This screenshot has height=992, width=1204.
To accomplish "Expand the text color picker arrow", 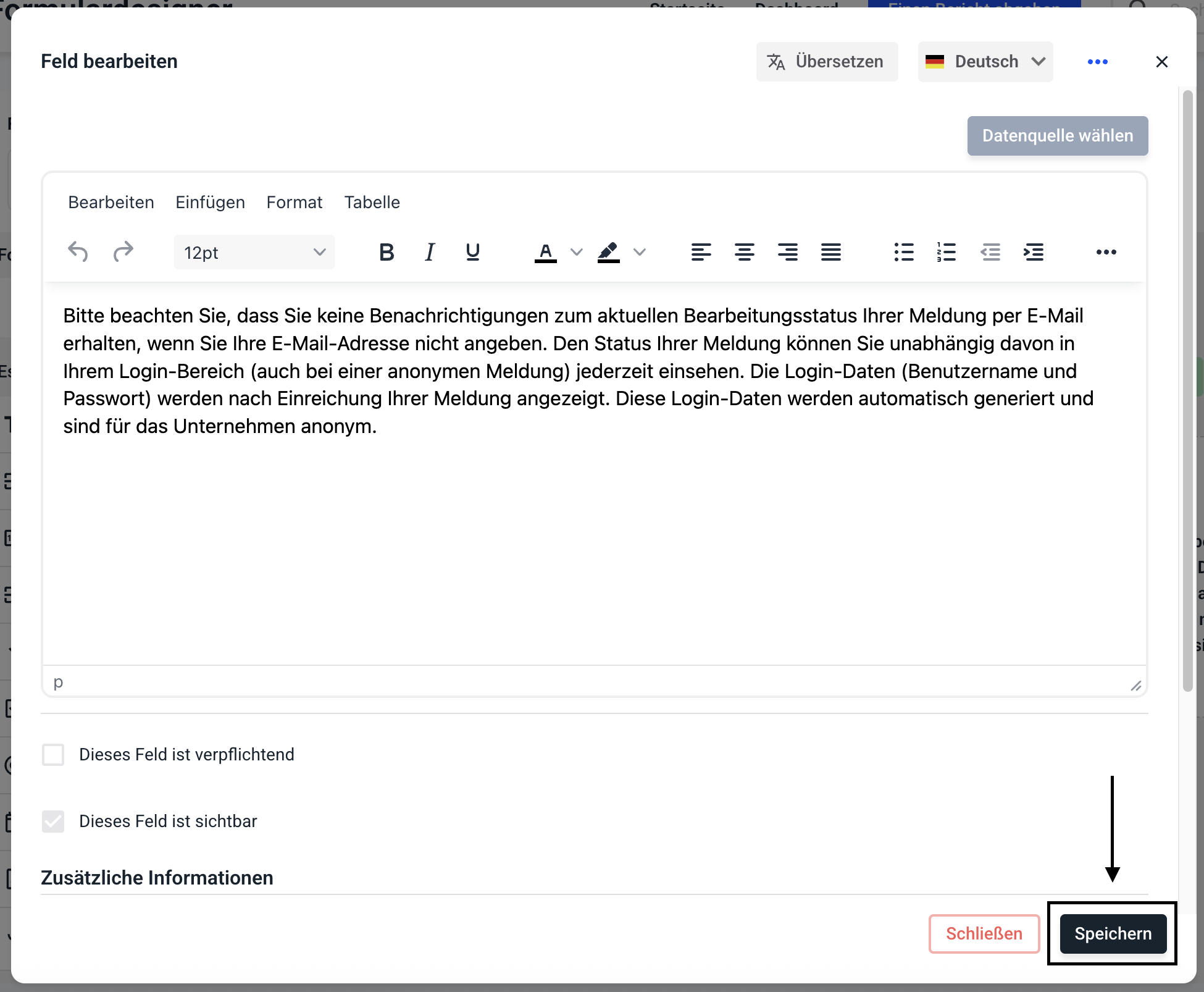I will point(576,252).
